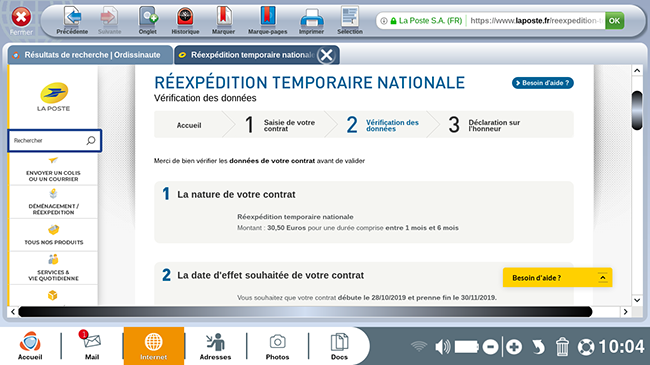This screenshot has height=365, width=650.
Task: Zoom in with the plus icon
Action: pyautogui.click(x=514, y=347)
